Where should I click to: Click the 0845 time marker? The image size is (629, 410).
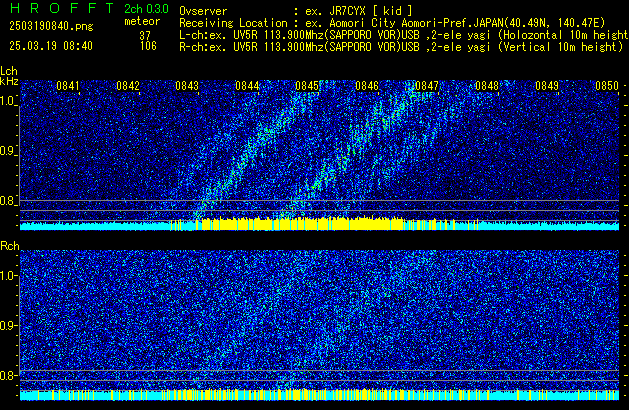tap(307, 86)
